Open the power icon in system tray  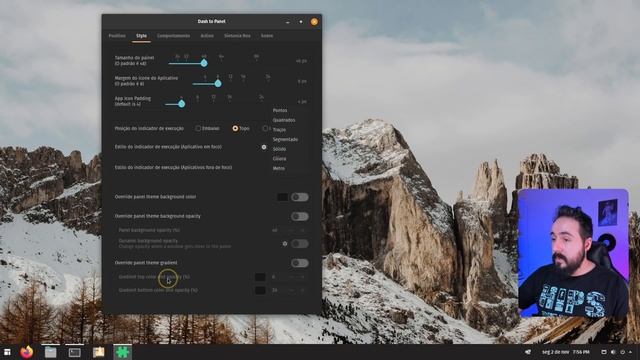click(622, 352)
